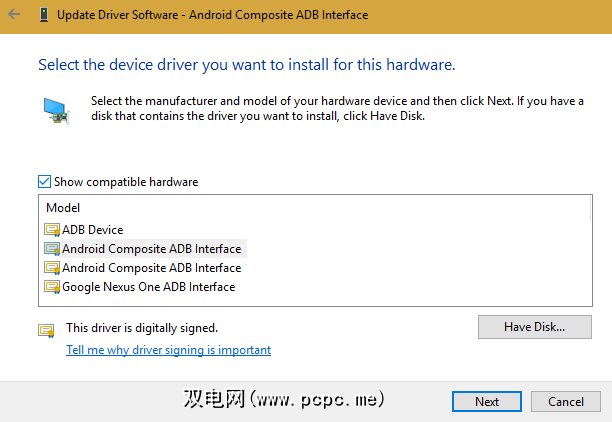
Task: Click the Google Nexus One driver icon
Action: pos(53,287)
